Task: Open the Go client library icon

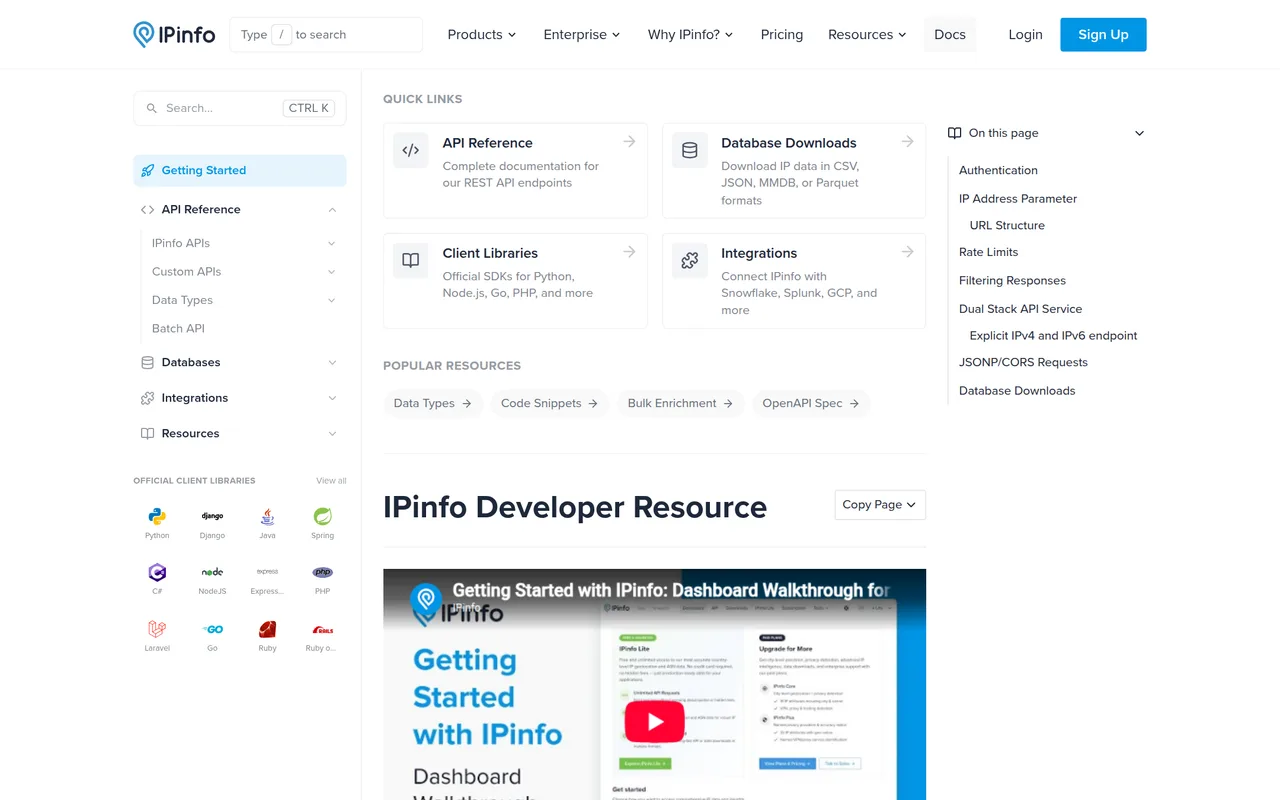Action: point(212,629)
